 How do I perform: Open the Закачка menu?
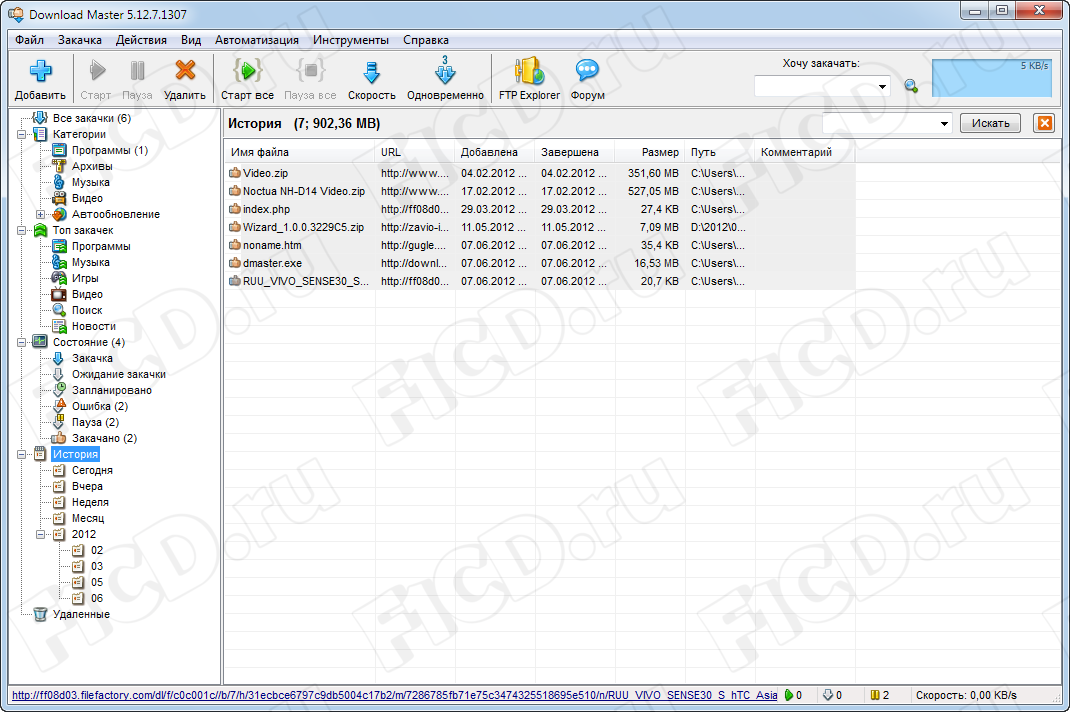(x=80, y=40)
